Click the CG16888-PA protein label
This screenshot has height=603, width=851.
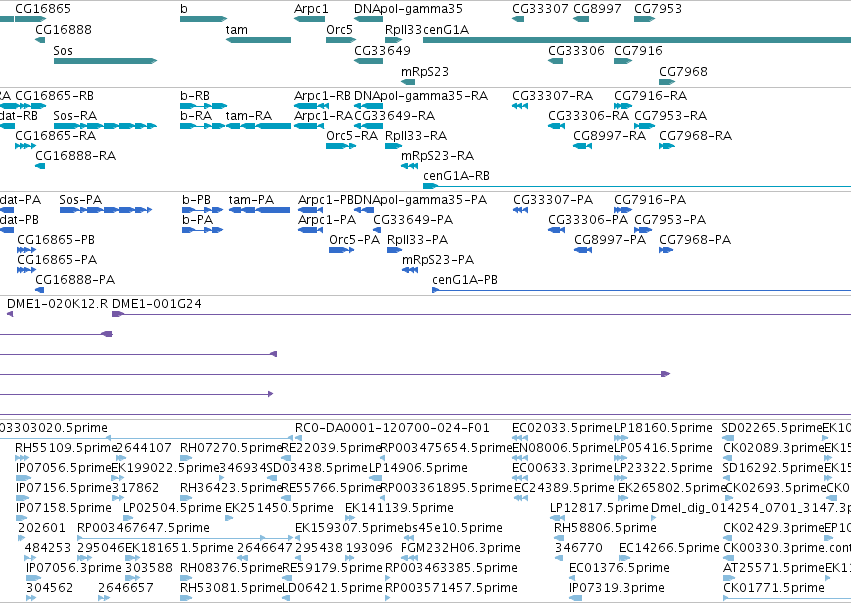point(75,280)
